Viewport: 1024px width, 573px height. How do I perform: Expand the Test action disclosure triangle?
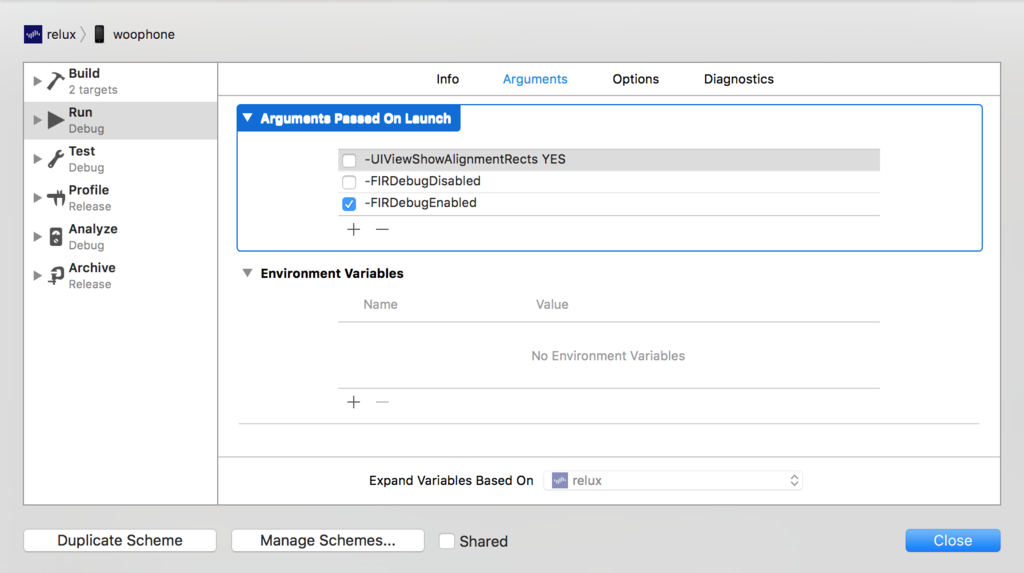37,159
